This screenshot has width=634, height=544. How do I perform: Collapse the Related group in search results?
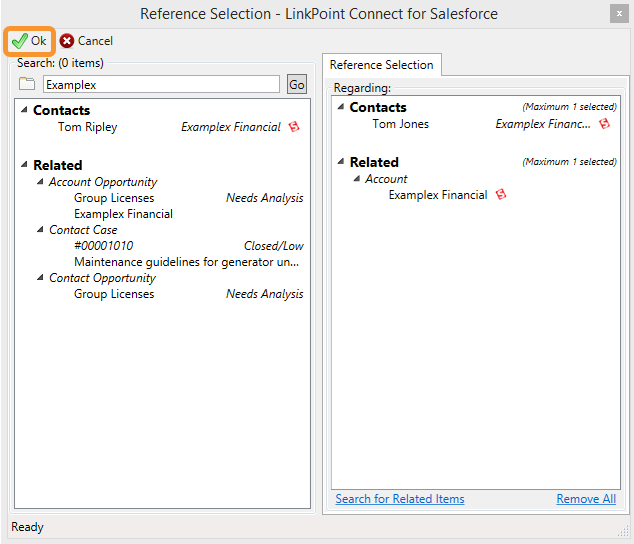(25, 164)
